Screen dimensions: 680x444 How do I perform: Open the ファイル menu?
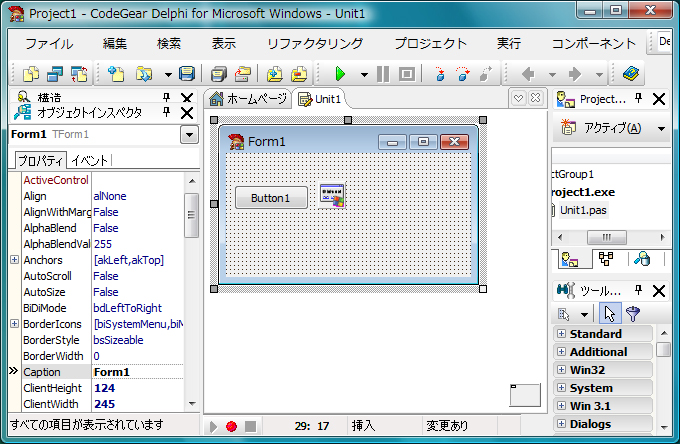(49, 43)
